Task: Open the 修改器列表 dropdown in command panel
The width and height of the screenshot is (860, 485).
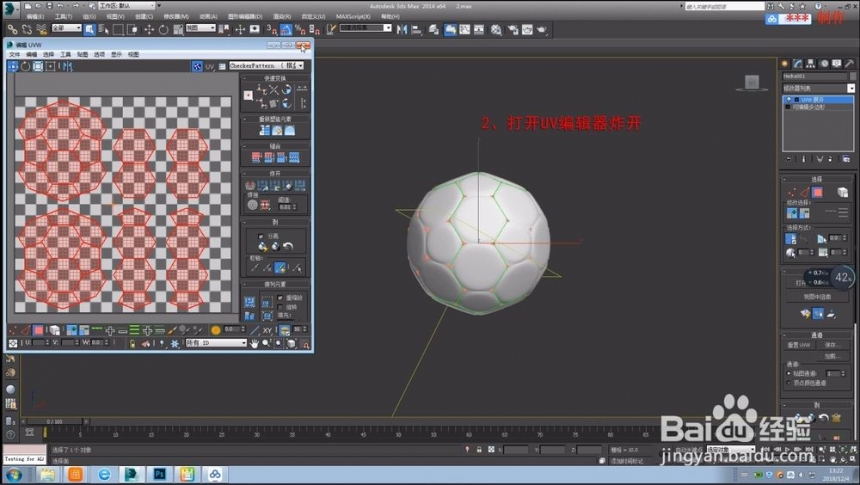Action: click(x=818, y=88)
